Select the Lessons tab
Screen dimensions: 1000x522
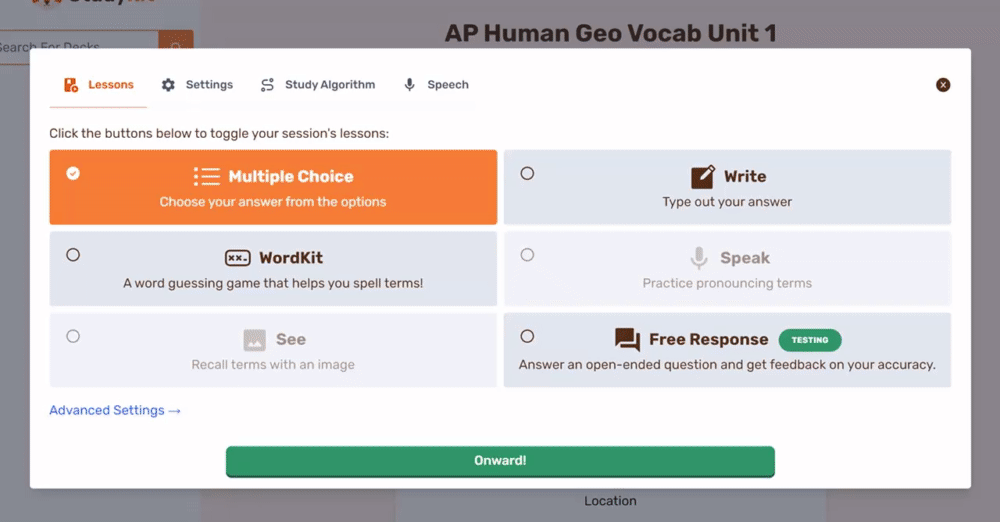pyautogui.click(x=99, y=85)
